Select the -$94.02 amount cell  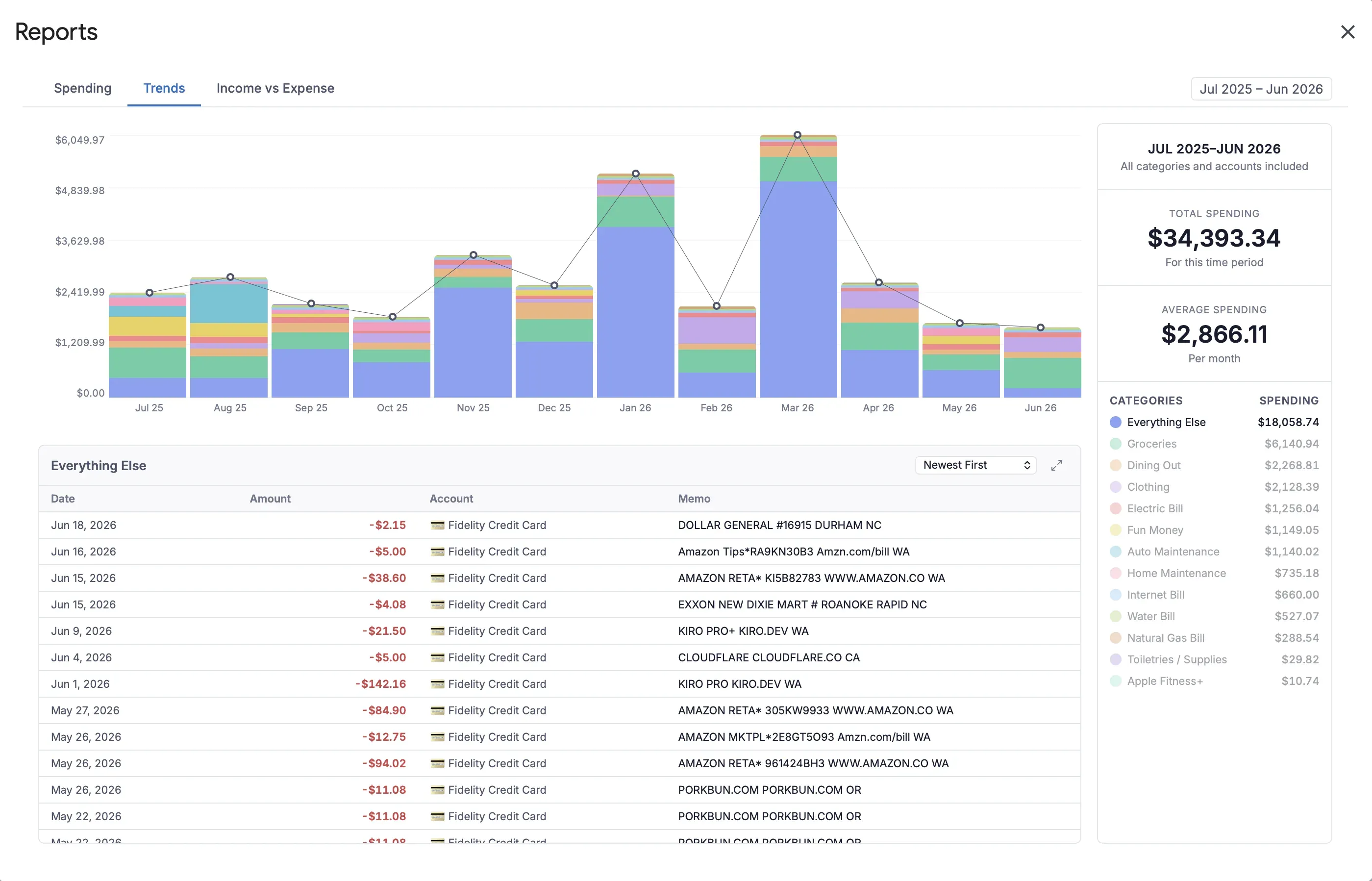click(384, 763)
